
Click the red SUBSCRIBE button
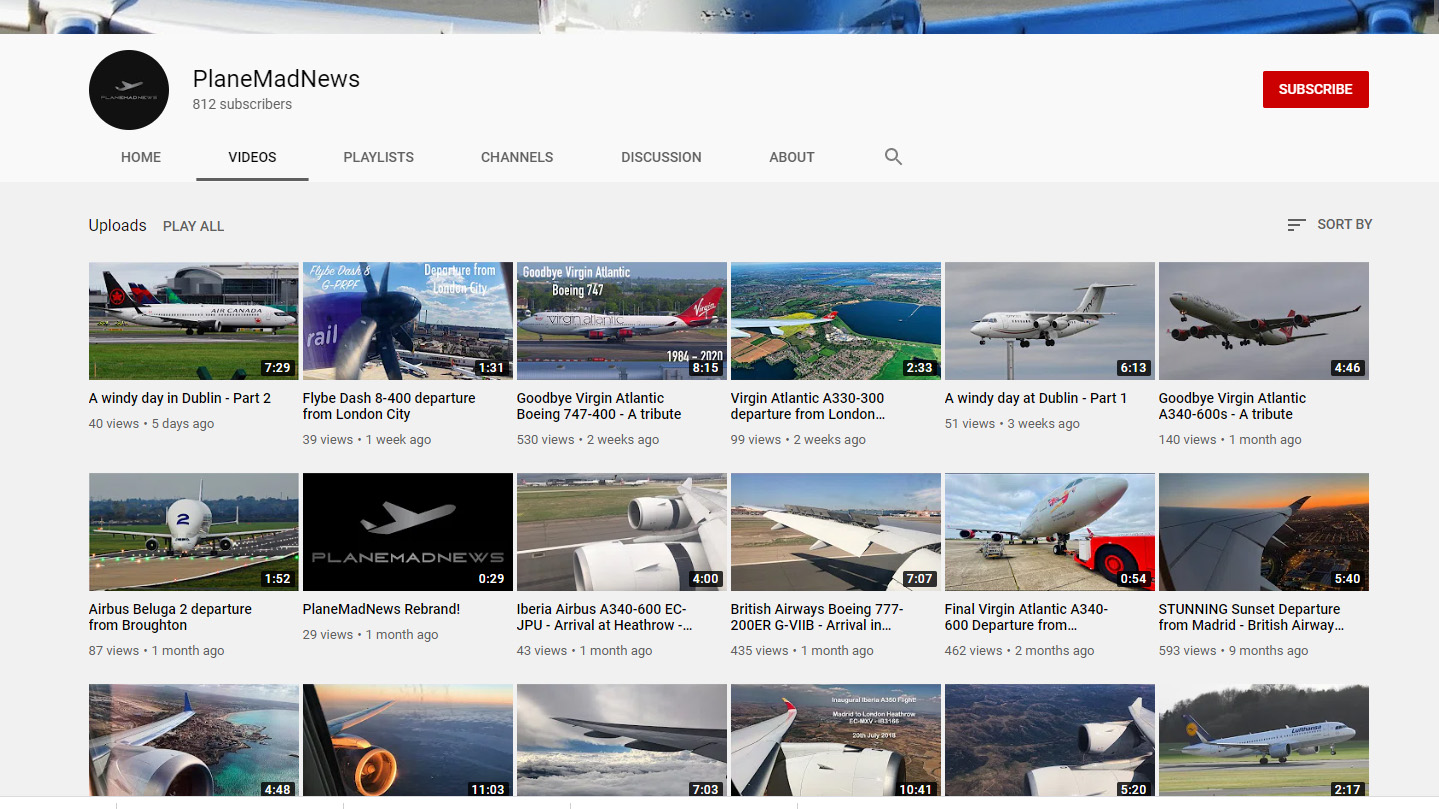click(x=1315, y=89)
